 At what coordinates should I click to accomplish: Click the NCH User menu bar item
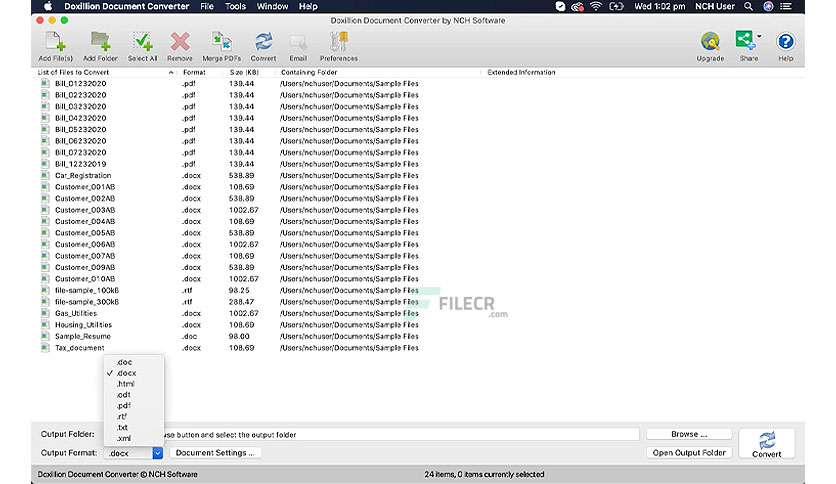pyautogui.click(x=714, y=6)
